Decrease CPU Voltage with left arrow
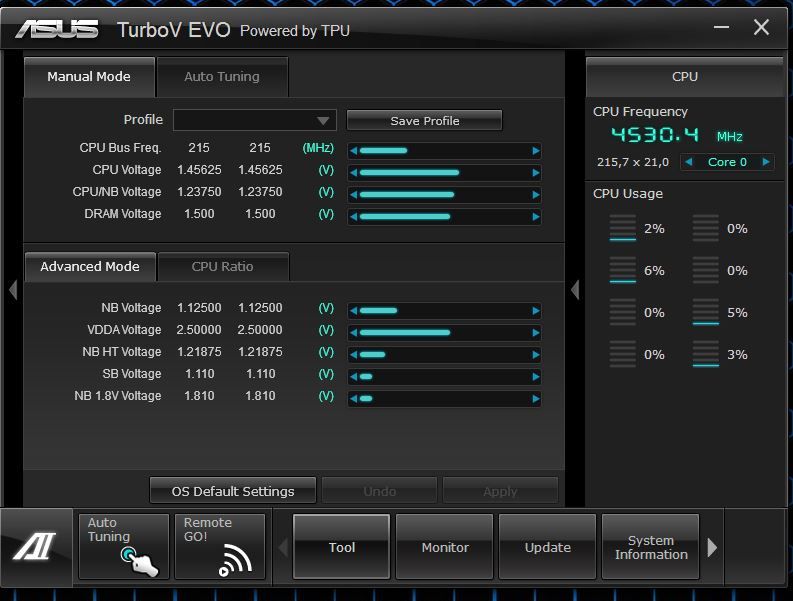This screenshot has width=793, height=601. pyautogui.click(x=354, y=173)
